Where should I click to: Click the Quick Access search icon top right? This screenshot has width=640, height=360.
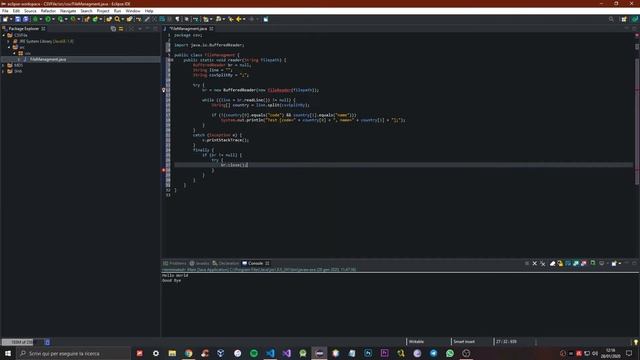tap(611, 19)
